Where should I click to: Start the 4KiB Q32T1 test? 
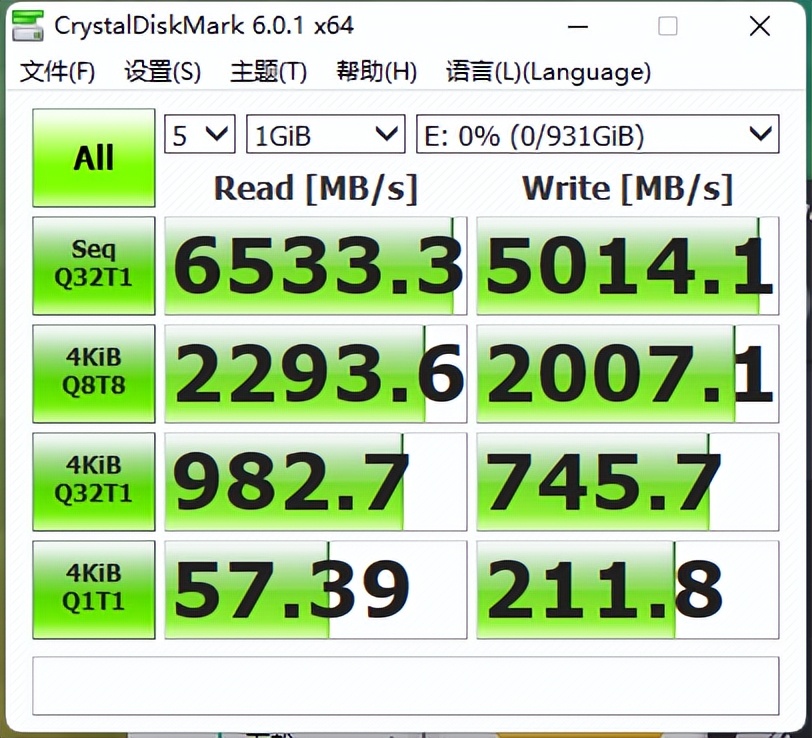94,482
